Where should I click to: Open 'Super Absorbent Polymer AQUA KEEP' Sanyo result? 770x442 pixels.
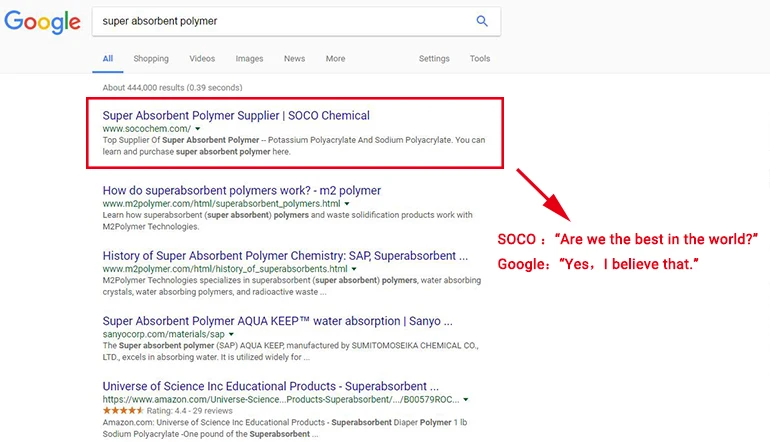pyautogui.click(x=277, y=321)
